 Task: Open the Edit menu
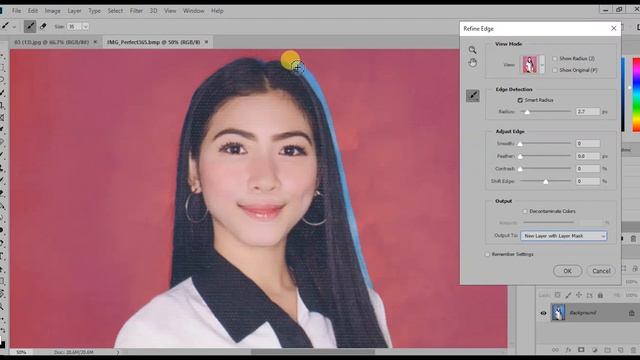(x=33, y=11)
